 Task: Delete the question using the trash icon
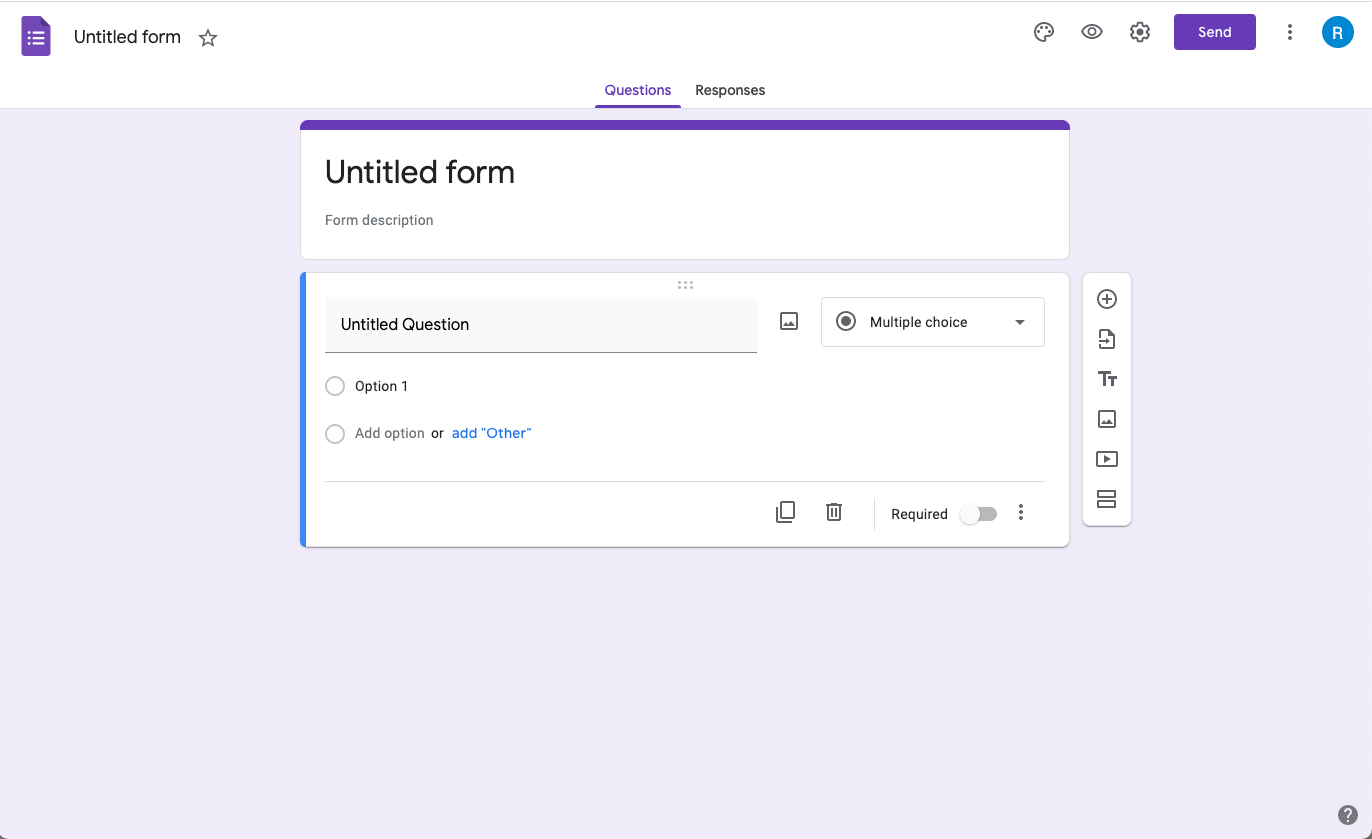click(834, 512)
